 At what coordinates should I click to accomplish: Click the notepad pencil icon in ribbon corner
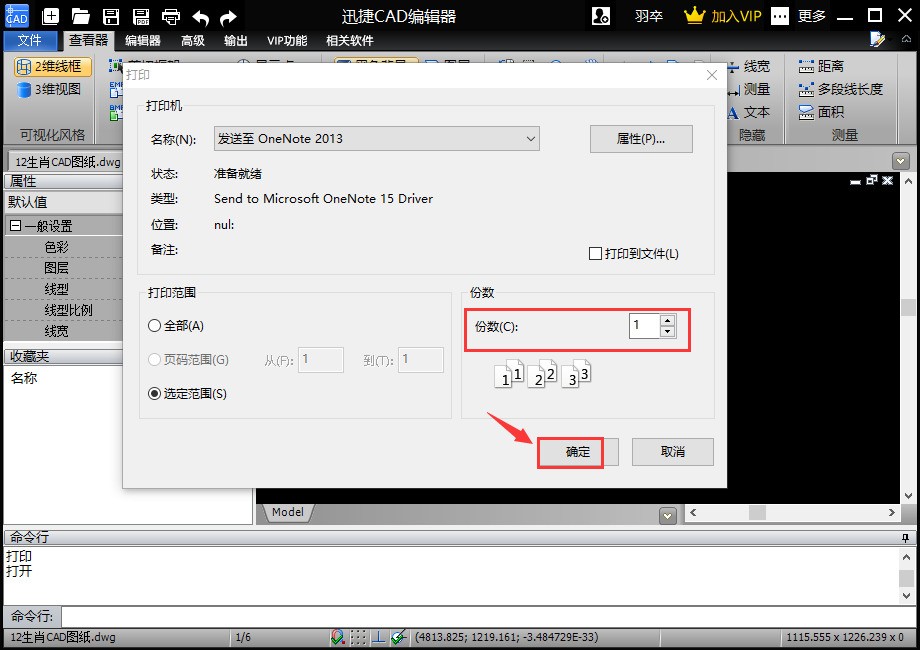877,40
